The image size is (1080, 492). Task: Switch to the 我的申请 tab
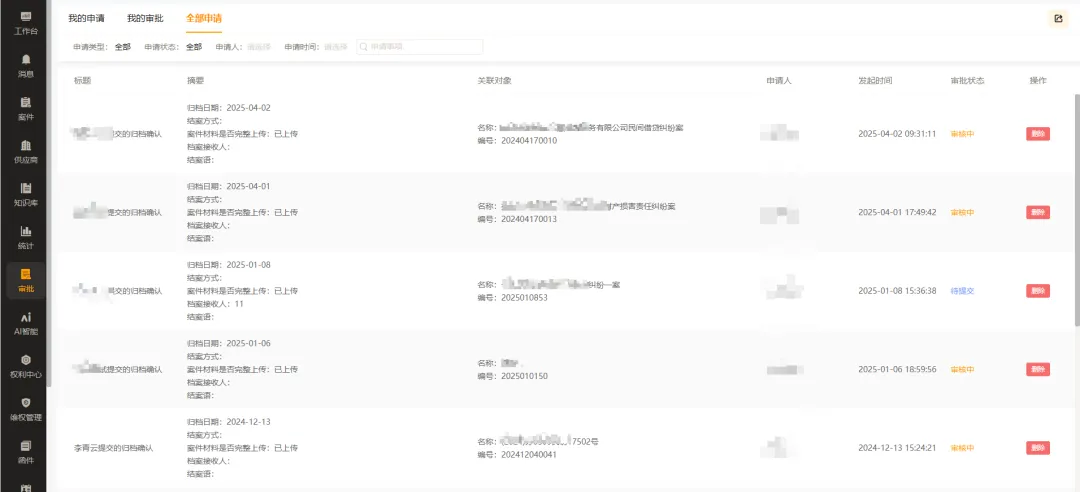[86, 18]
